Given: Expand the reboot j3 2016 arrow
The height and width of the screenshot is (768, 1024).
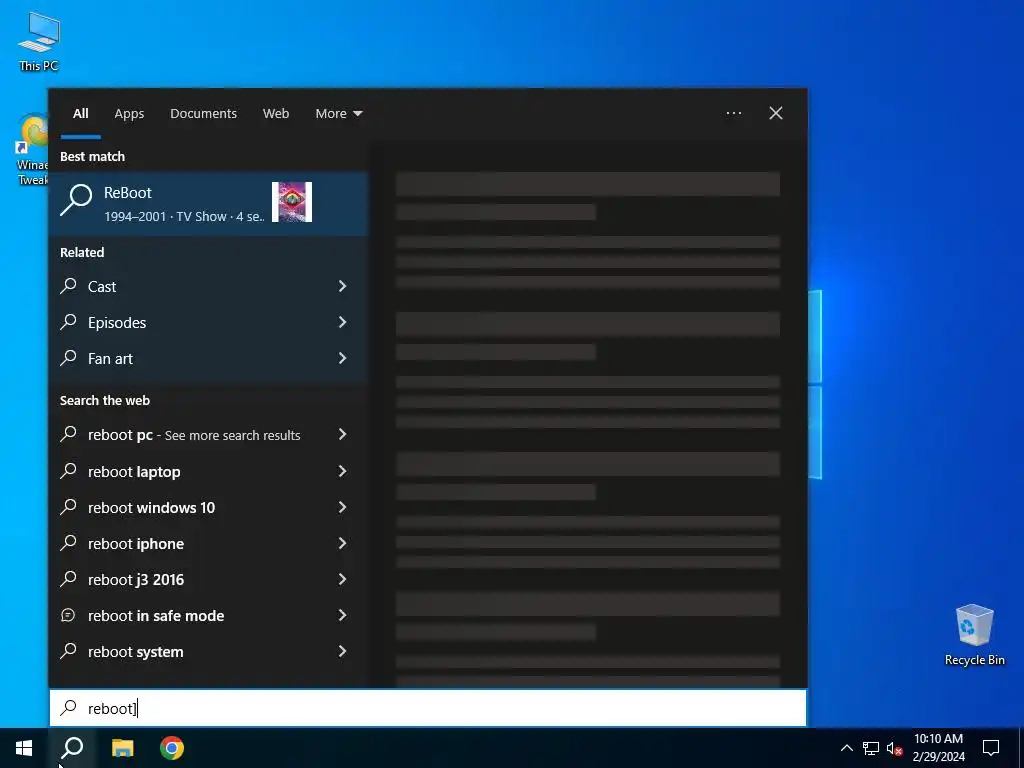Looking at the screenshot, I should [x=342, y=579].
